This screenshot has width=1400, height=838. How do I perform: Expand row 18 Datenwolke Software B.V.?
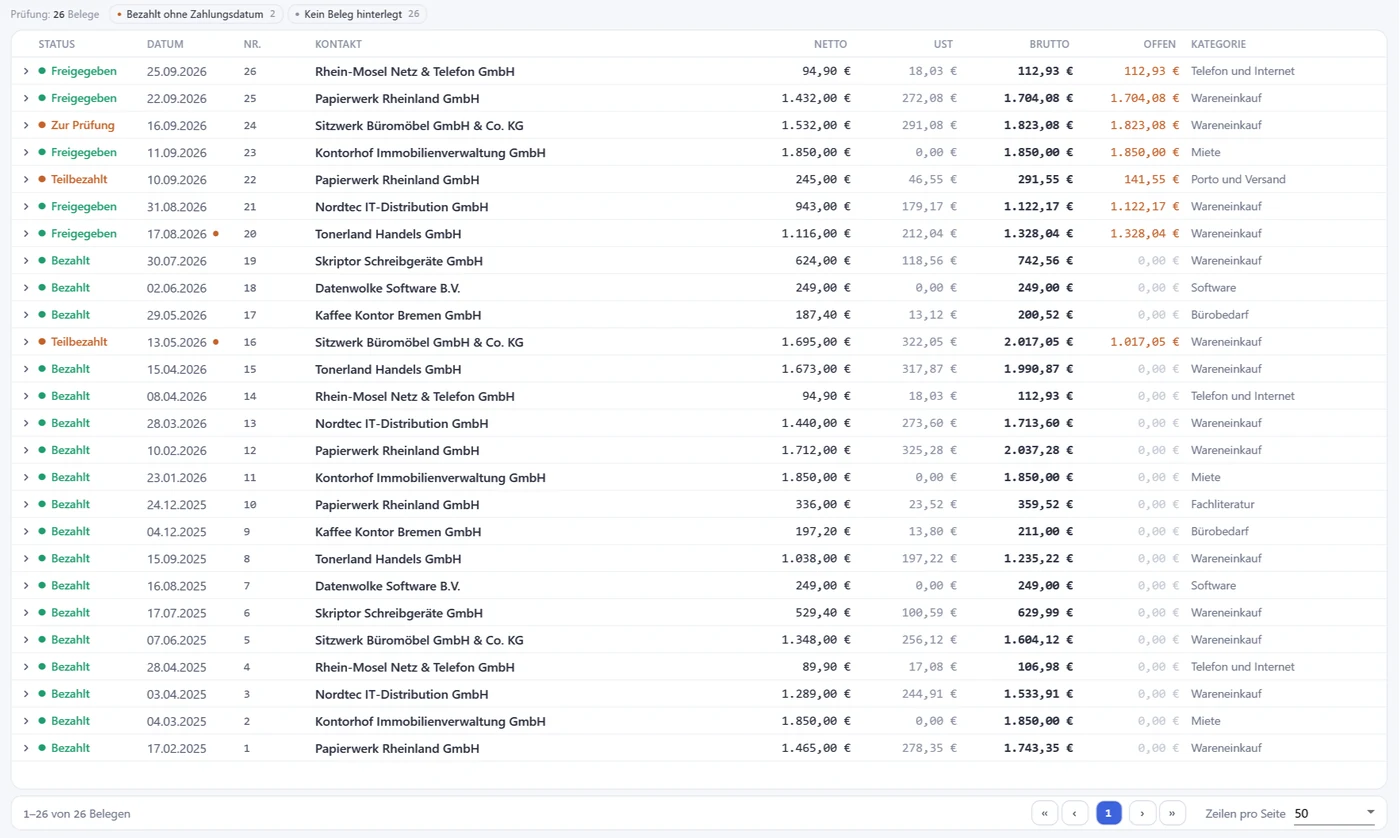(26, 288)
